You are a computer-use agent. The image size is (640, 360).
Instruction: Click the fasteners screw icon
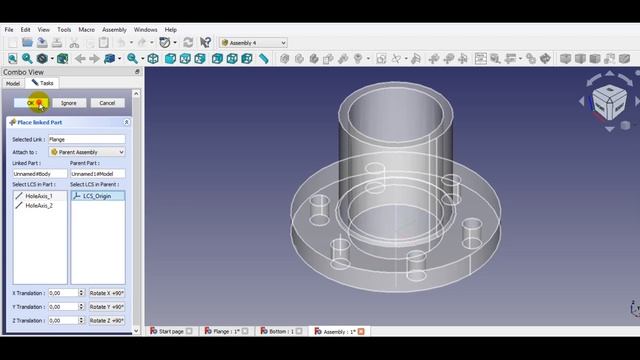coord(358,59)
